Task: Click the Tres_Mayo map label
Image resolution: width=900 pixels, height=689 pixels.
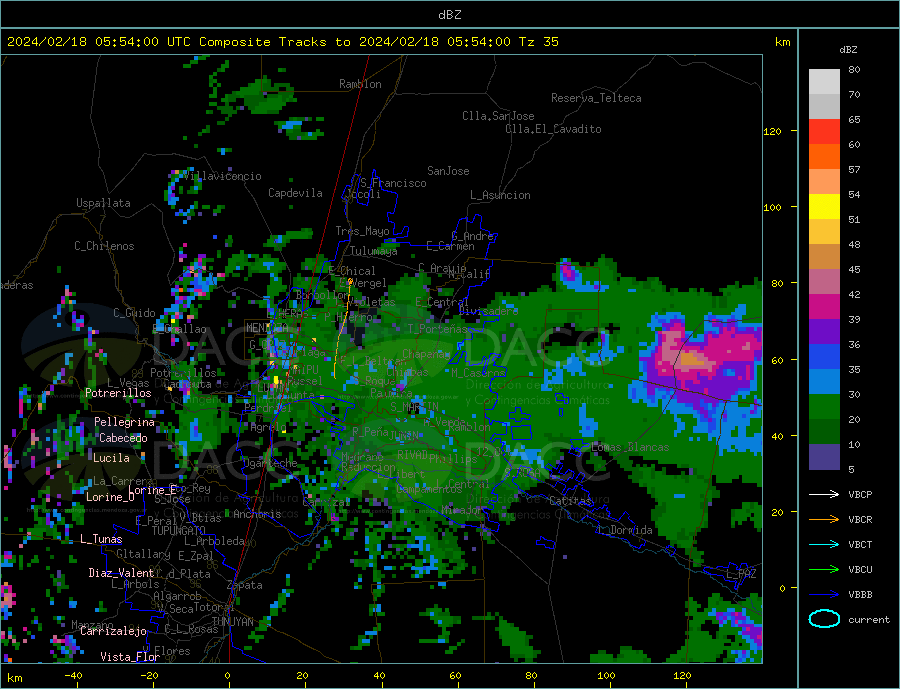Action: coord(362,231)
